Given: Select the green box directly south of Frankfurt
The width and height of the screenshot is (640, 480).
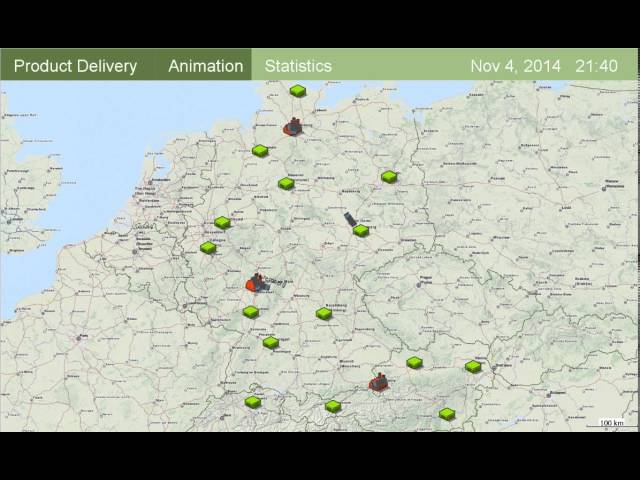Looking at the screenshot, I should [251, 312].
